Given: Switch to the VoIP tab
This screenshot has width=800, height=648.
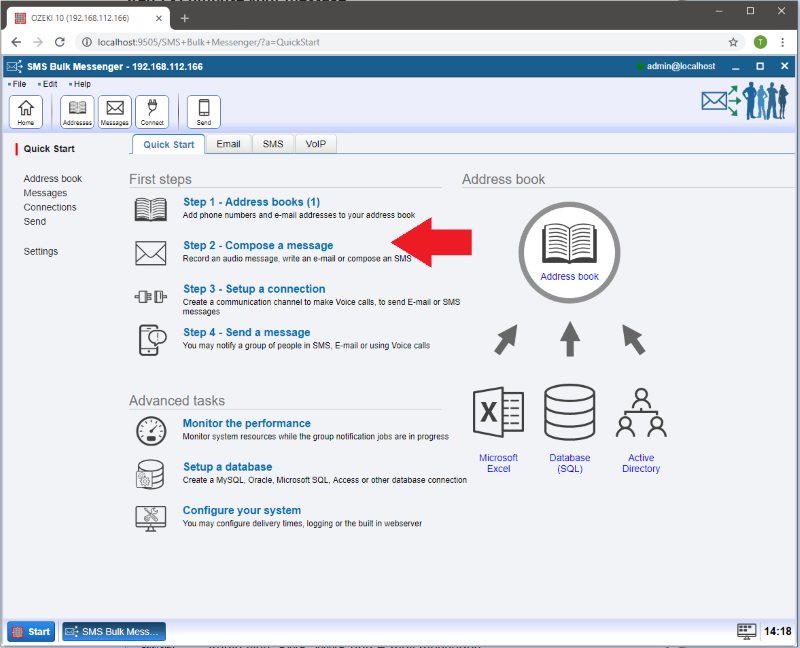Looking at the screenshot, I should pyautogui.click(x=316, y=144).
